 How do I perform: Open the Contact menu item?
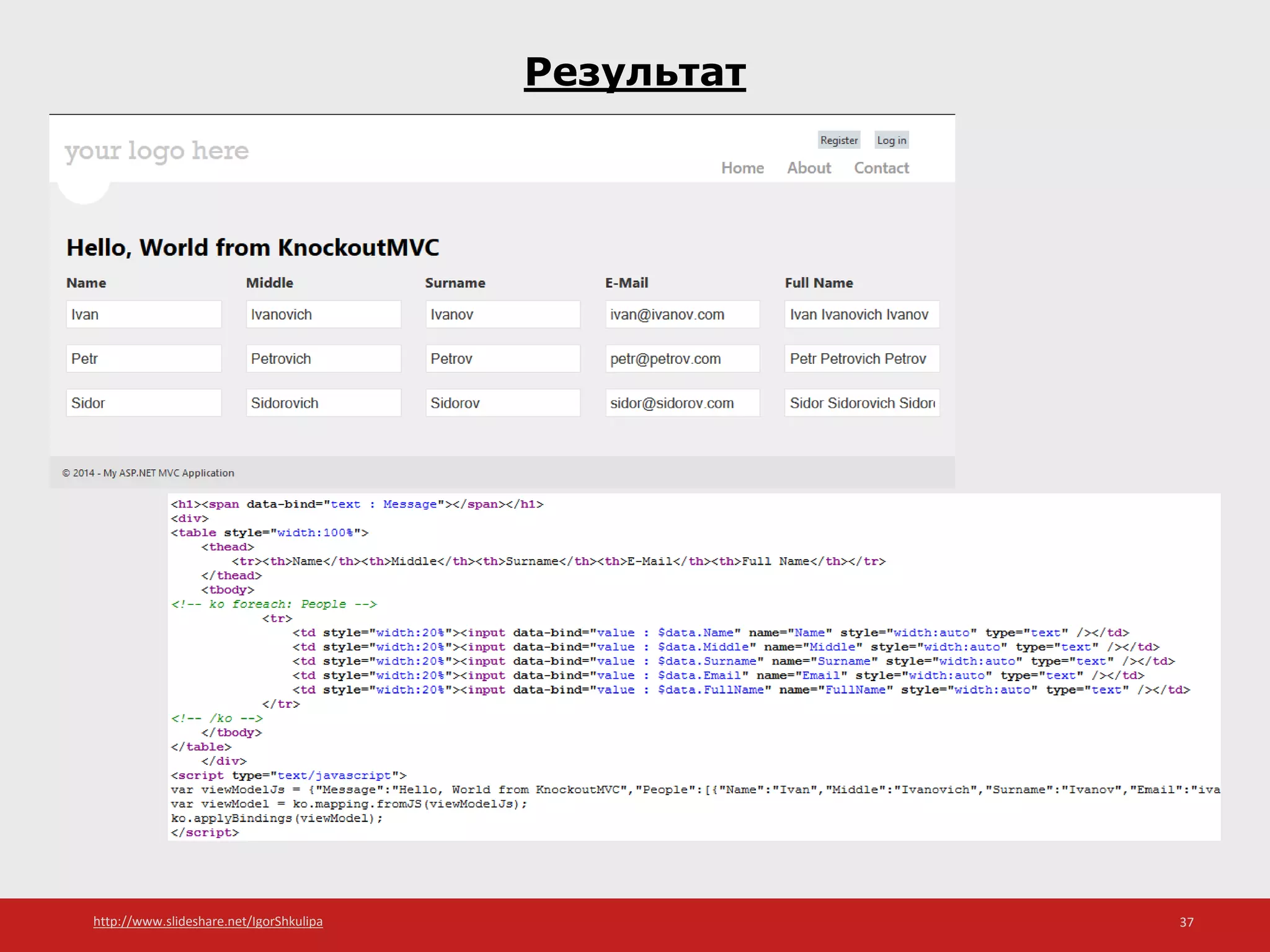tap(881, 168)
